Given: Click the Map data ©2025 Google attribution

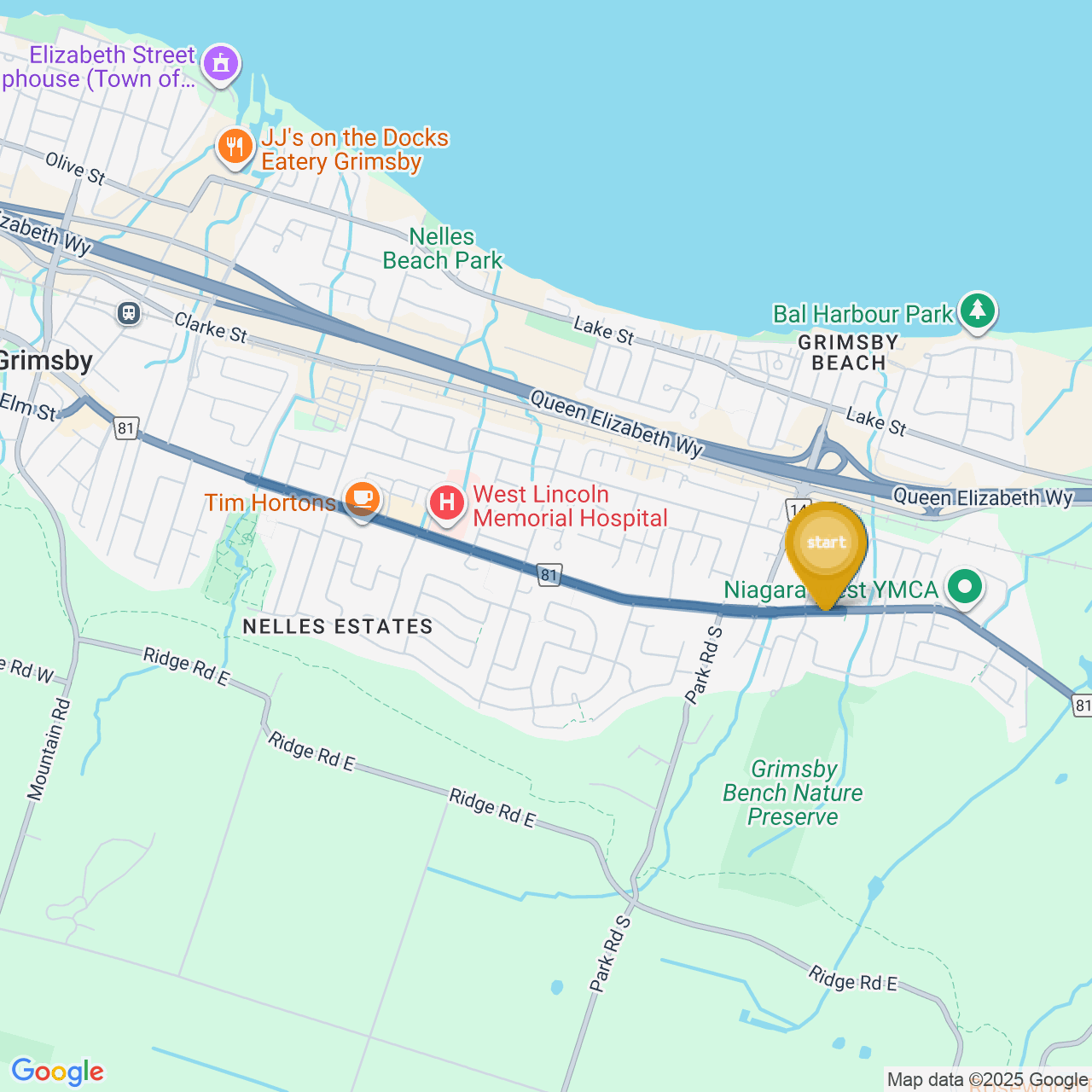Looking at the screenshot, I should pyautogui.click(x=987, y=1080).
